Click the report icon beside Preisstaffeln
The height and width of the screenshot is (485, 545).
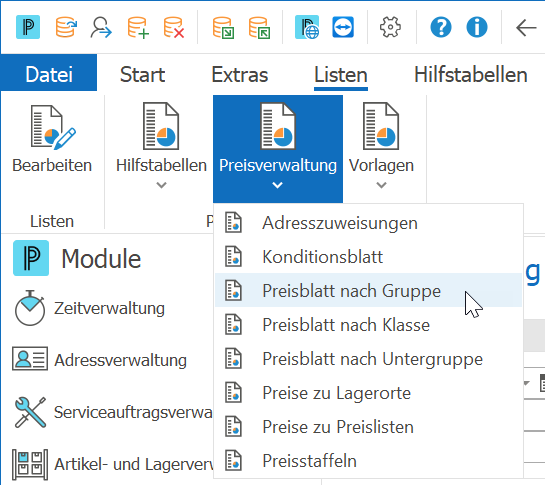(233, 461)
